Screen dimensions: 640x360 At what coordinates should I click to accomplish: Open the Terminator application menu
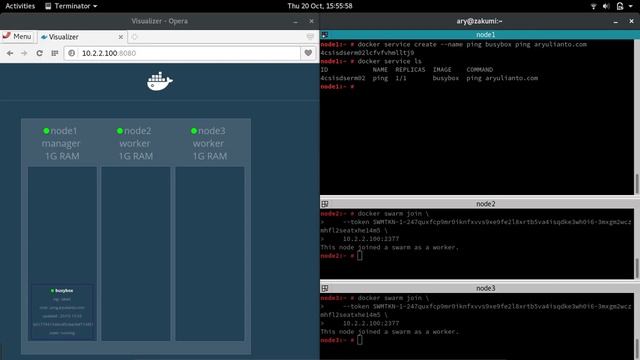(71, 6)
